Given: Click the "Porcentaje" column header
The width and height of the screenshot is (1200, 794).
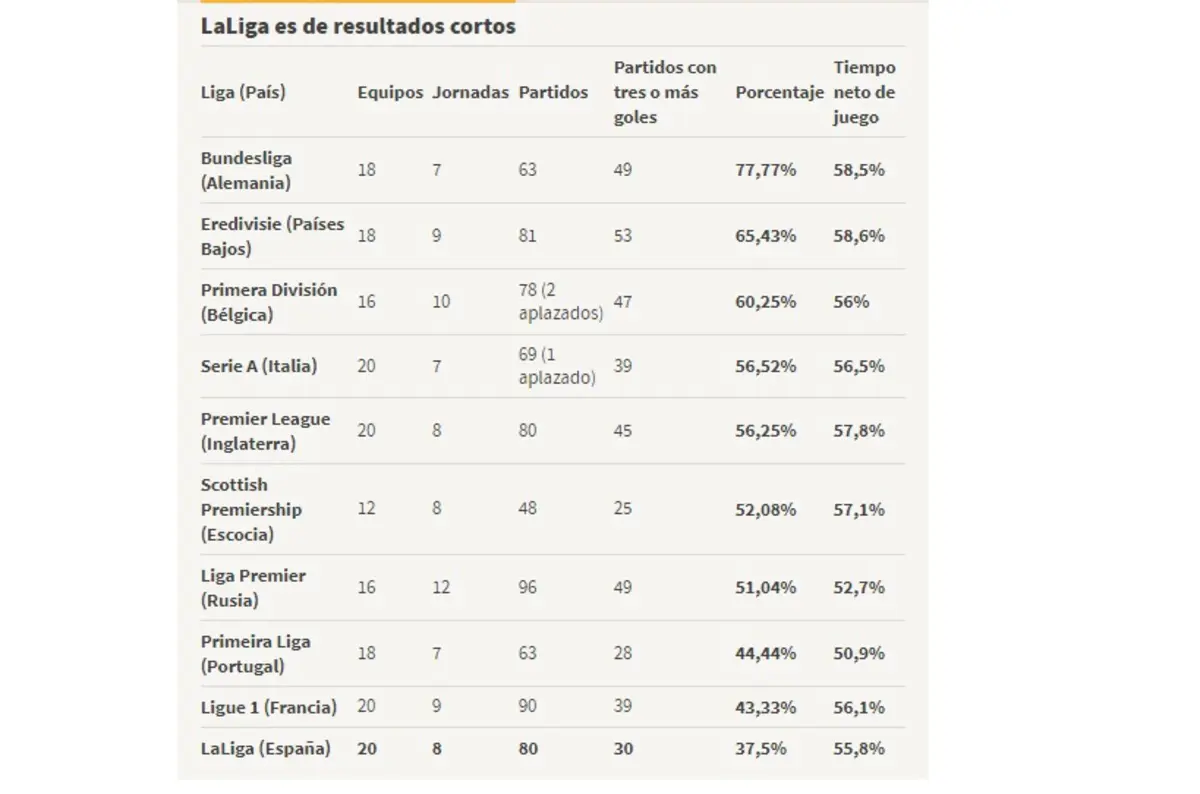Looking at the screenshot, I should (x=779, y=92).
